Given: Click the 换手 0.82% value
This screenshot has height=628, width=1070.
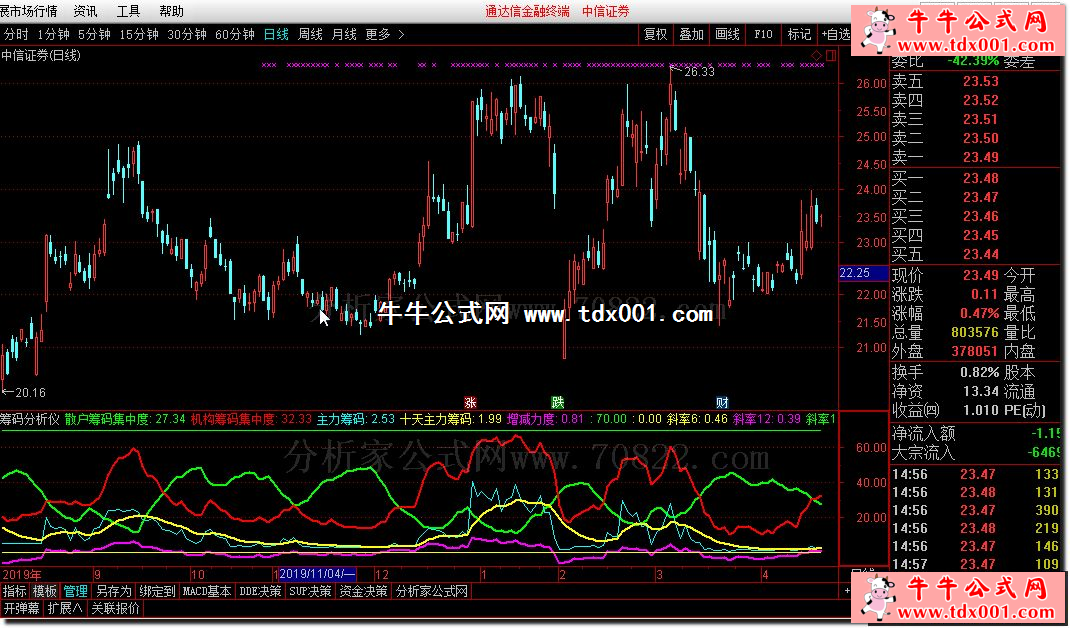Looking at the screenshot, I should [979, 373].
